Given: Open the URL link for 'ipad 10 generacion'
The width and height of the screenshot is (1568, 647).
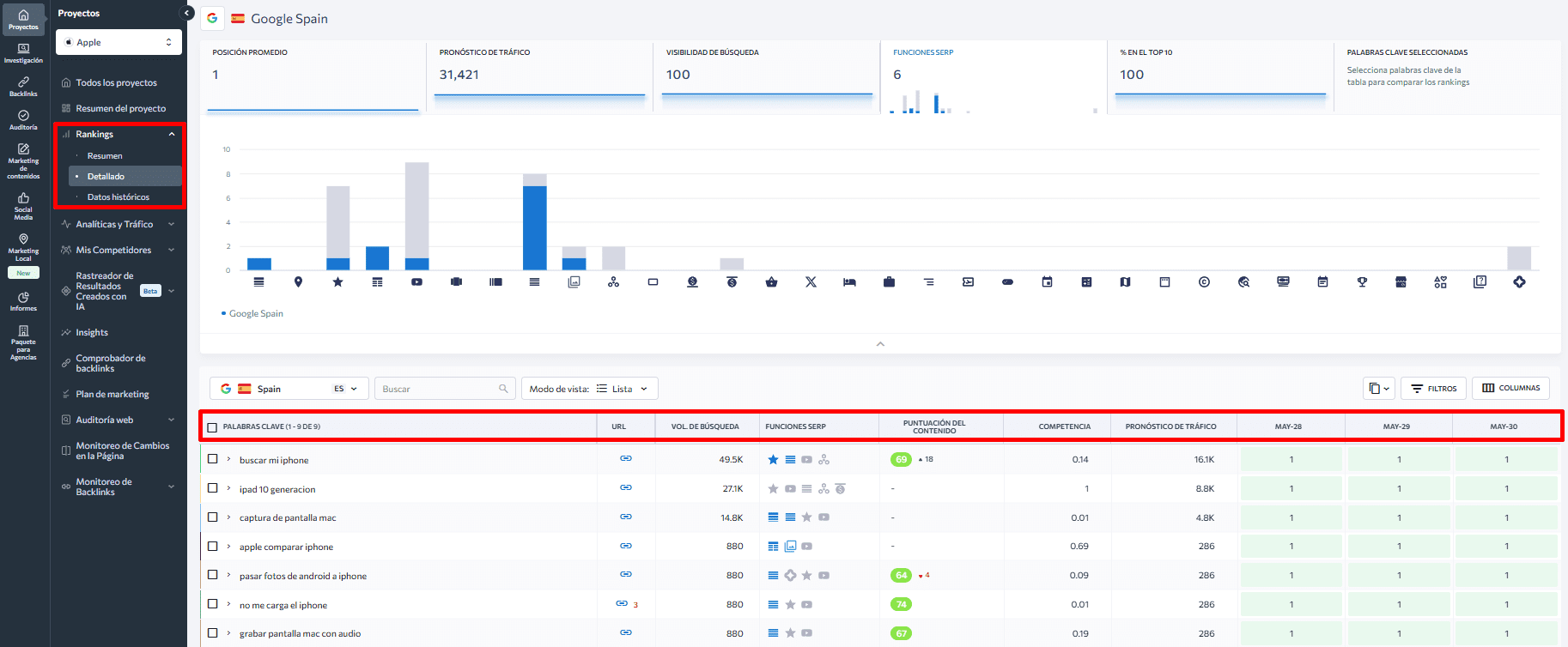Looking at the screenshot, I should tap(626, 488).
